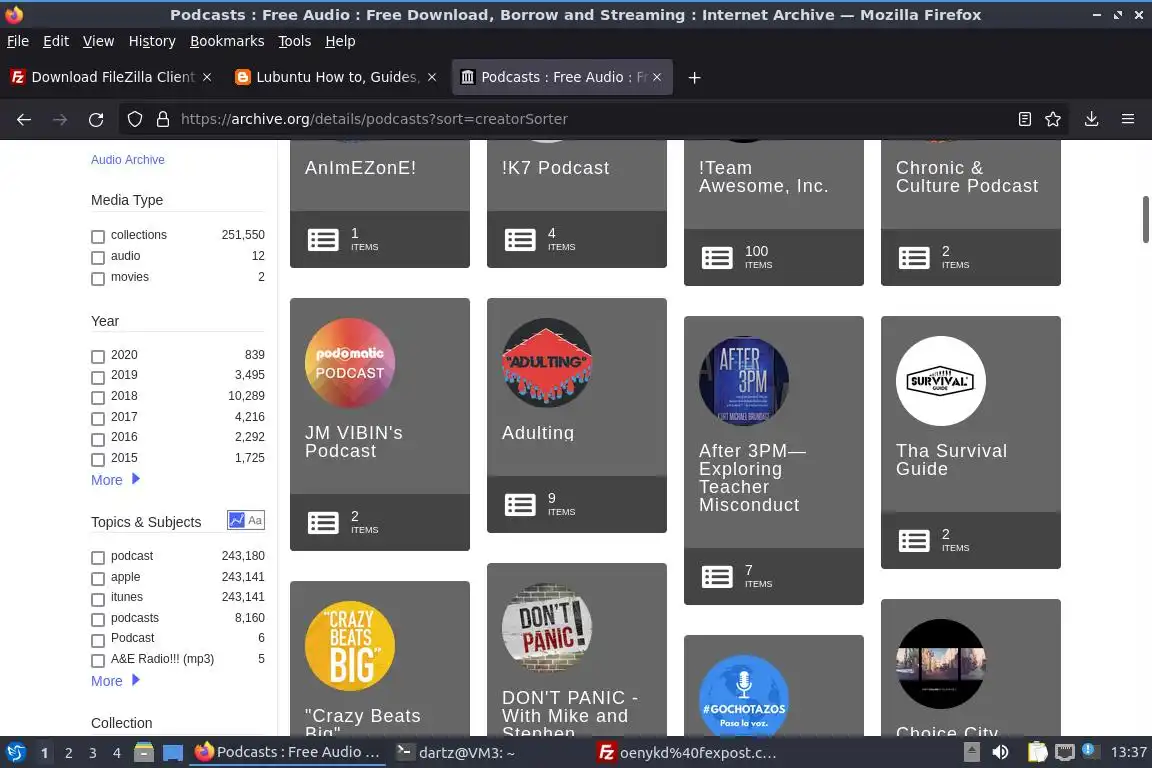Bookmark this page with the star
1152x768 pixels.
(1053, 119)
